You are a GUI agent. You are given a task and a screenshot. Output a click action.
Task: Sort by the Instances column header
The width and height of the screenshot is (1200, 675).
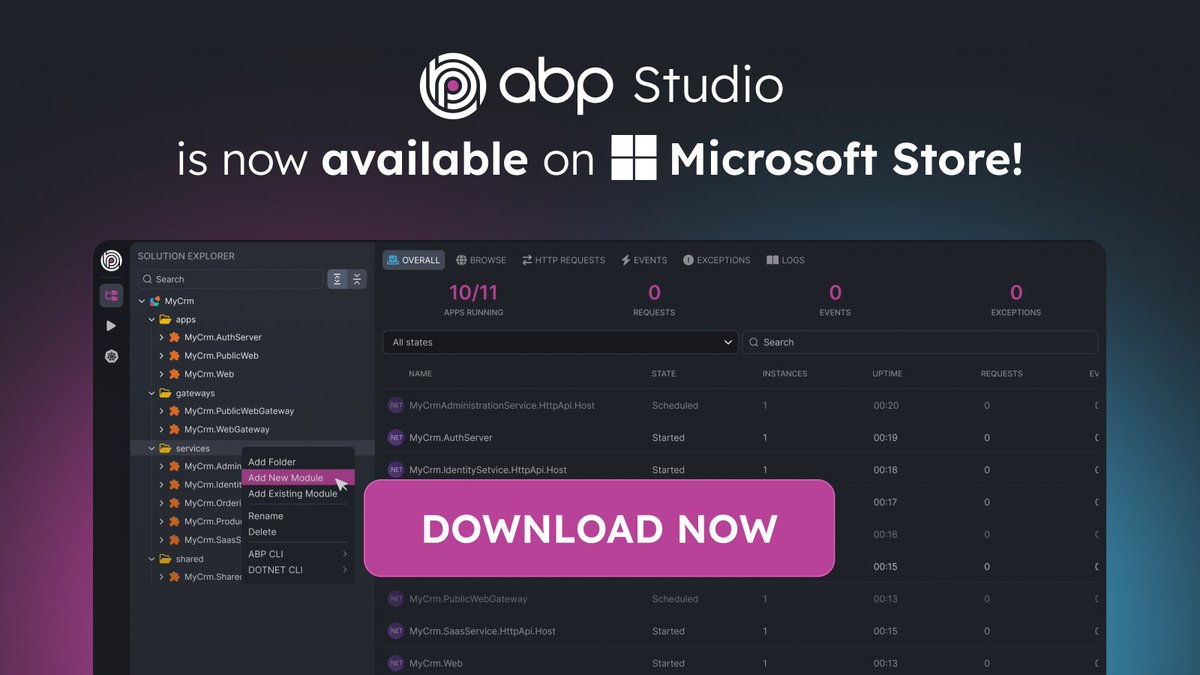[785, 374]
